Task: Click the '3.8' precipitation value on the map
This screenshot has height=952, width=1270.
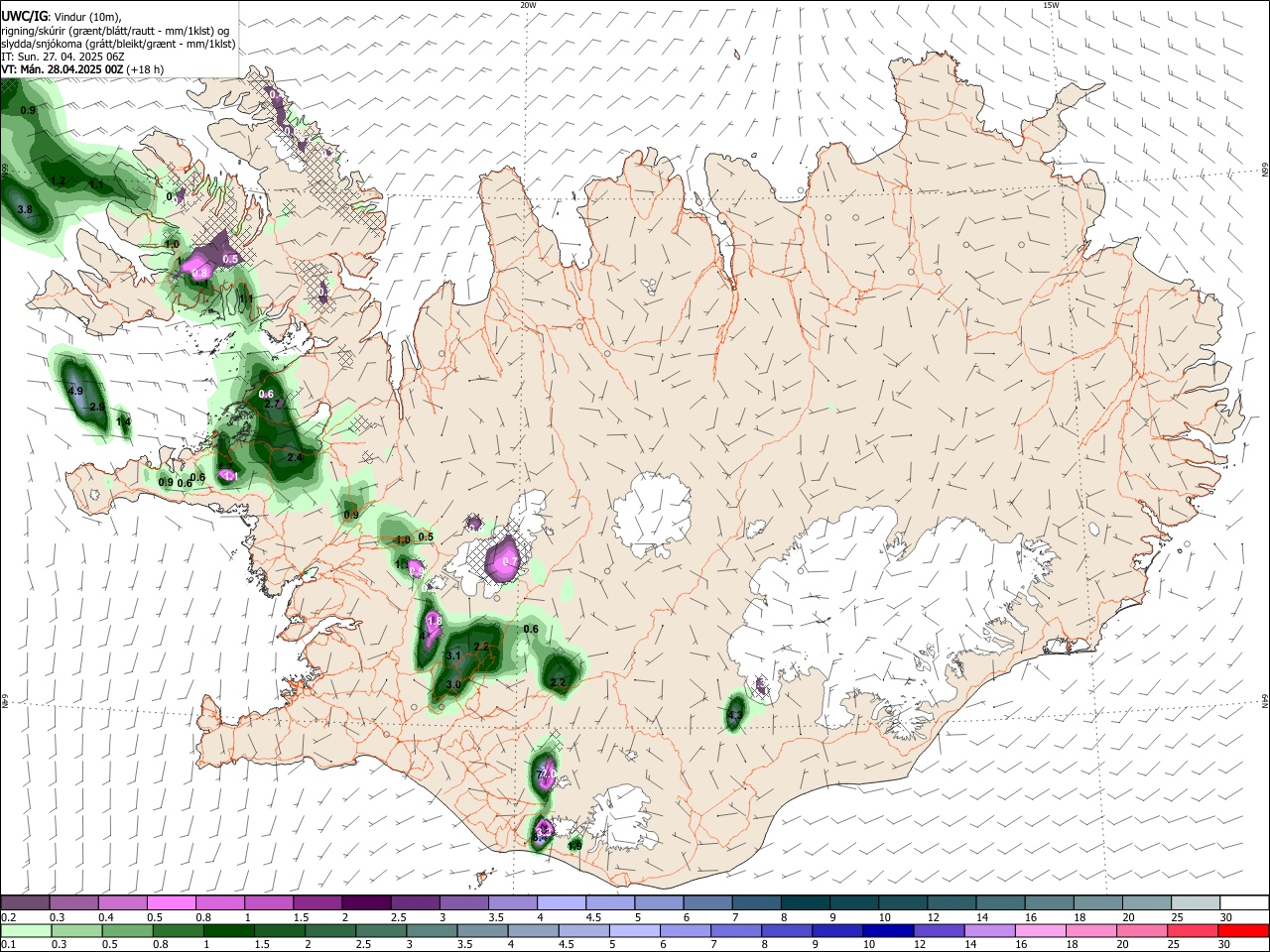Action: pos(26,210)
